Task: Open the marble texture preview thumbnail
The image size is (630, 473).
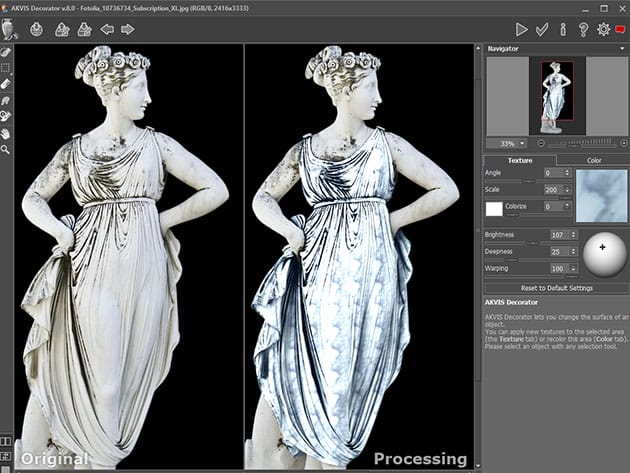Action: tap(601, 195)
